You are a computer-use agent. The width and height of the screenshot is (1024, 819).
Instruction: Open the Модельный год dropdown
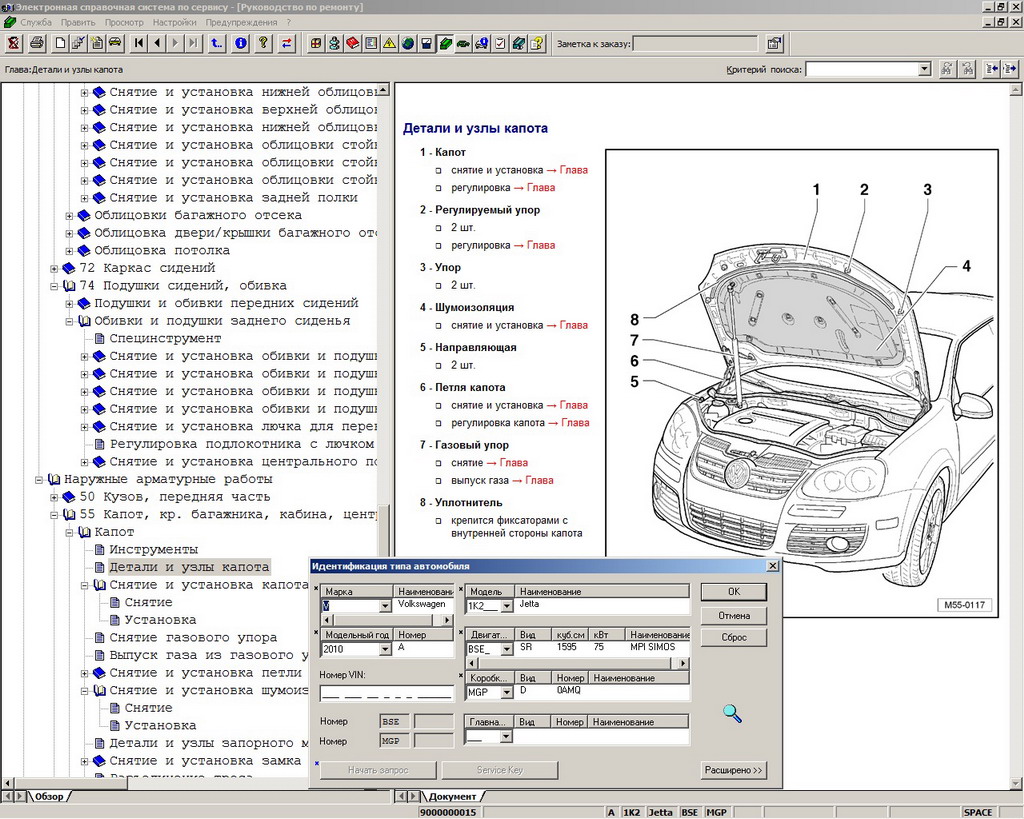(x=385, y=649)
